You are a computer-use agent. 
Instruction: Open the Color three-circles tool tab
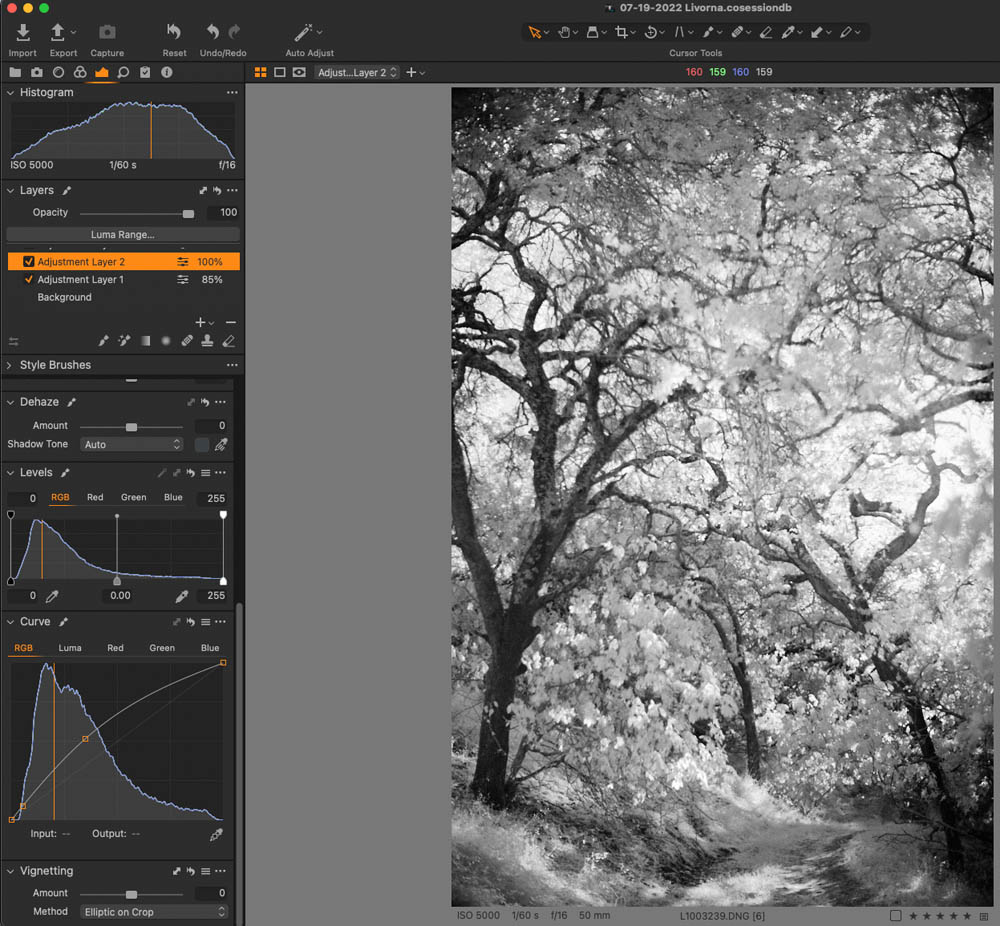pyautogui.click(x=80, y=72)
